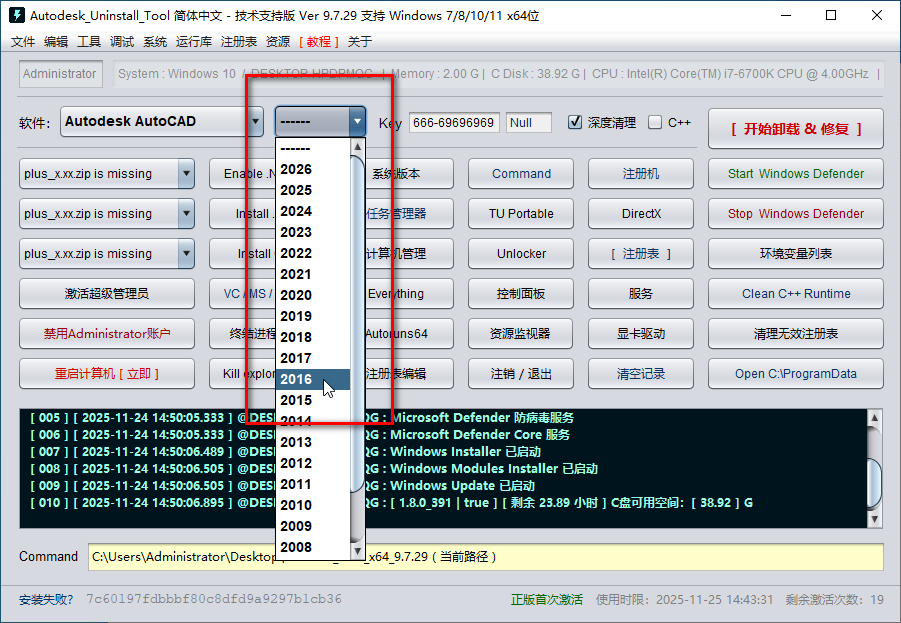Select 2020 in the version list
This screenshot has height=623, width=901.
click(313, 295)
